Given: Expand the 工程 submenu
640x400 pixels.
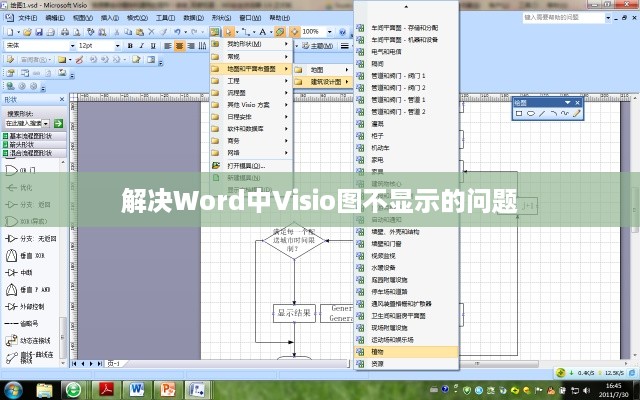Looking at the screenshot, I should tap(251, 81).
